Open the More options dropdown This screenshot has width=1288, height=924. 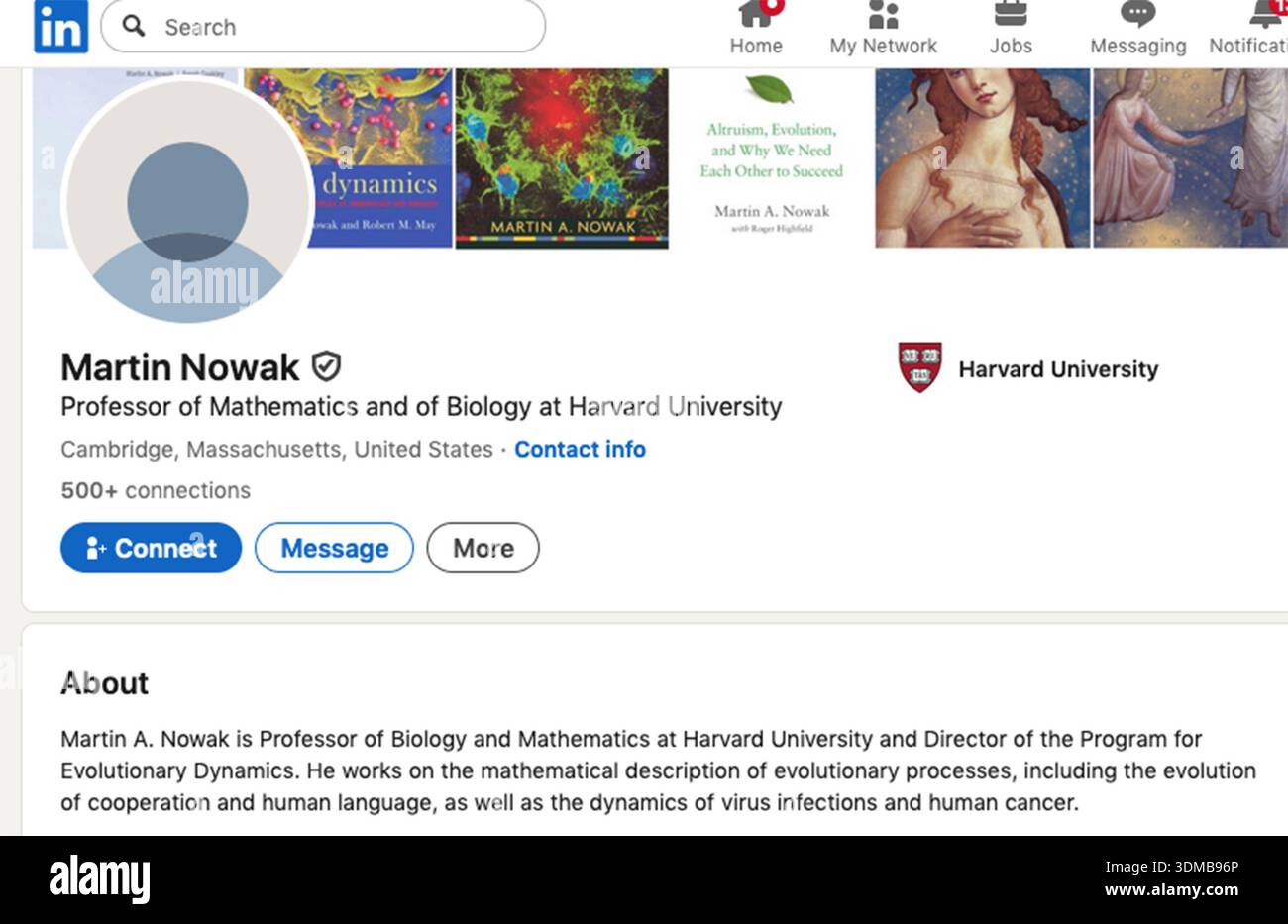coord(483,548)
